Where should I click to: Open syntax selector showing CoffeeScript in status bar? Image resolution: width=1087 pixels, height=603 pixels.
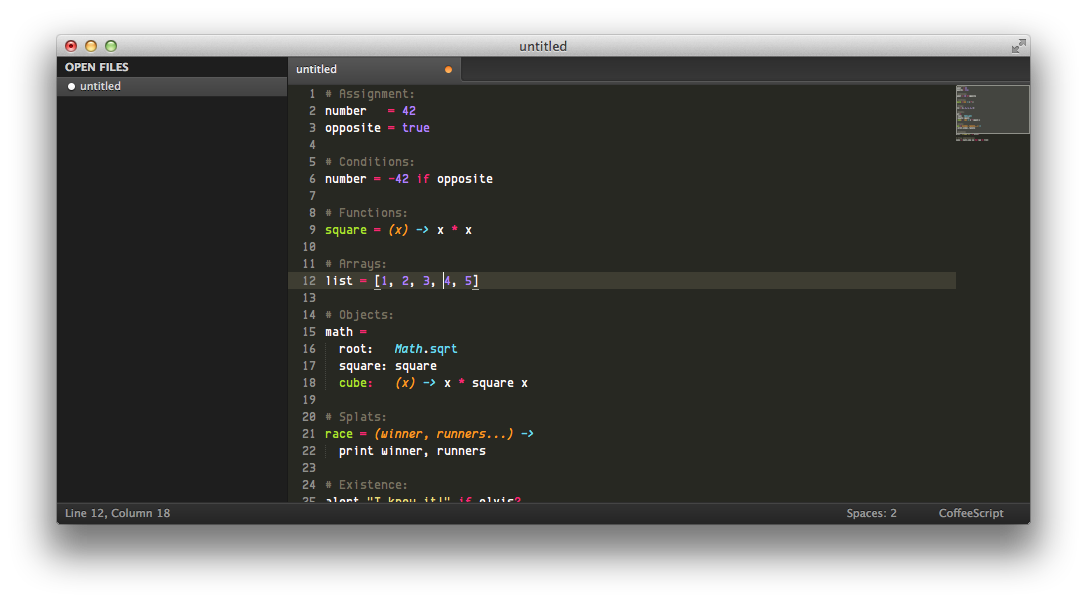click(970, 513)
